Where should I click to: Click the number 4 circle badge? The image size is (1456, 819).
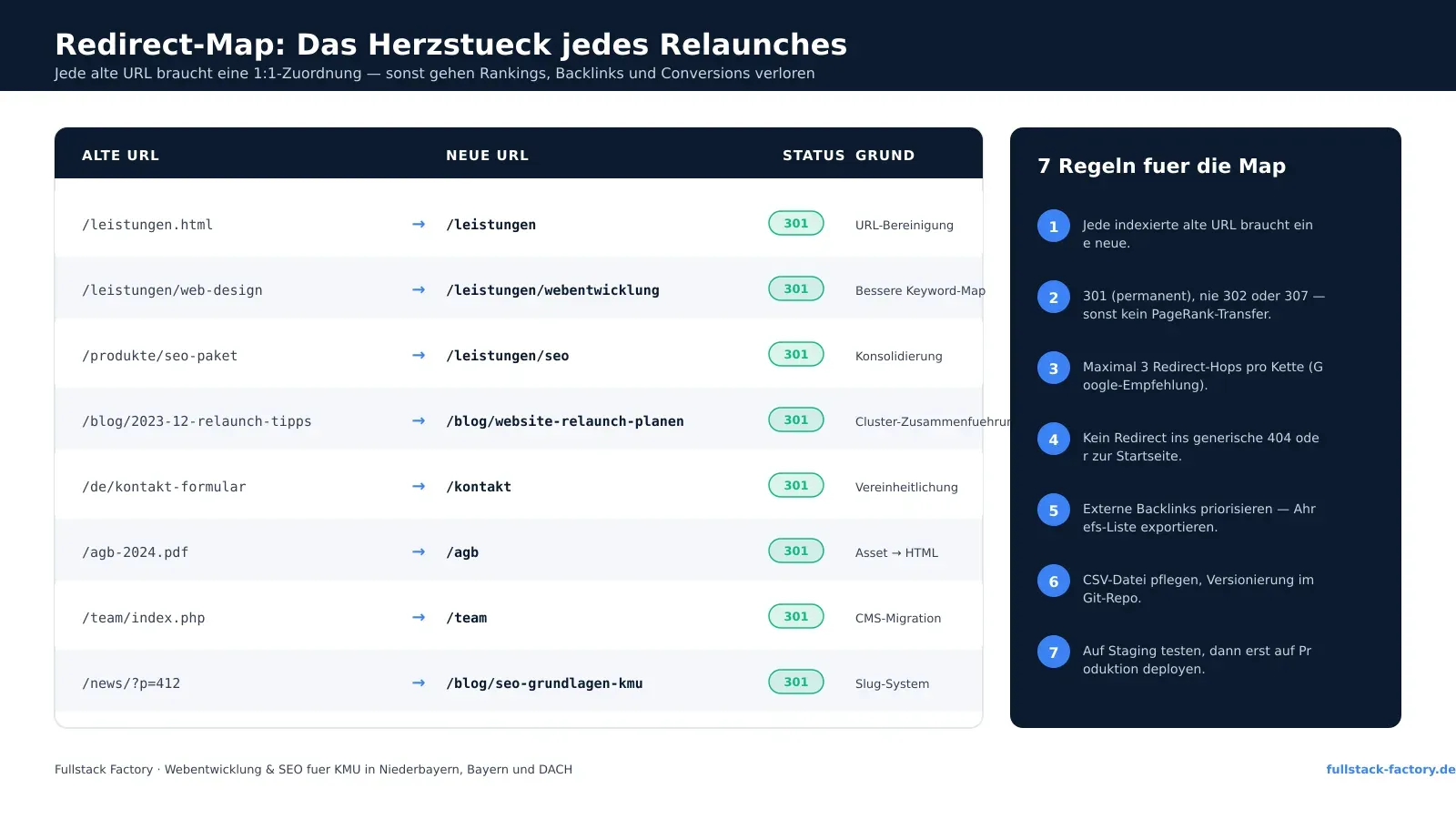point(1054,440)
